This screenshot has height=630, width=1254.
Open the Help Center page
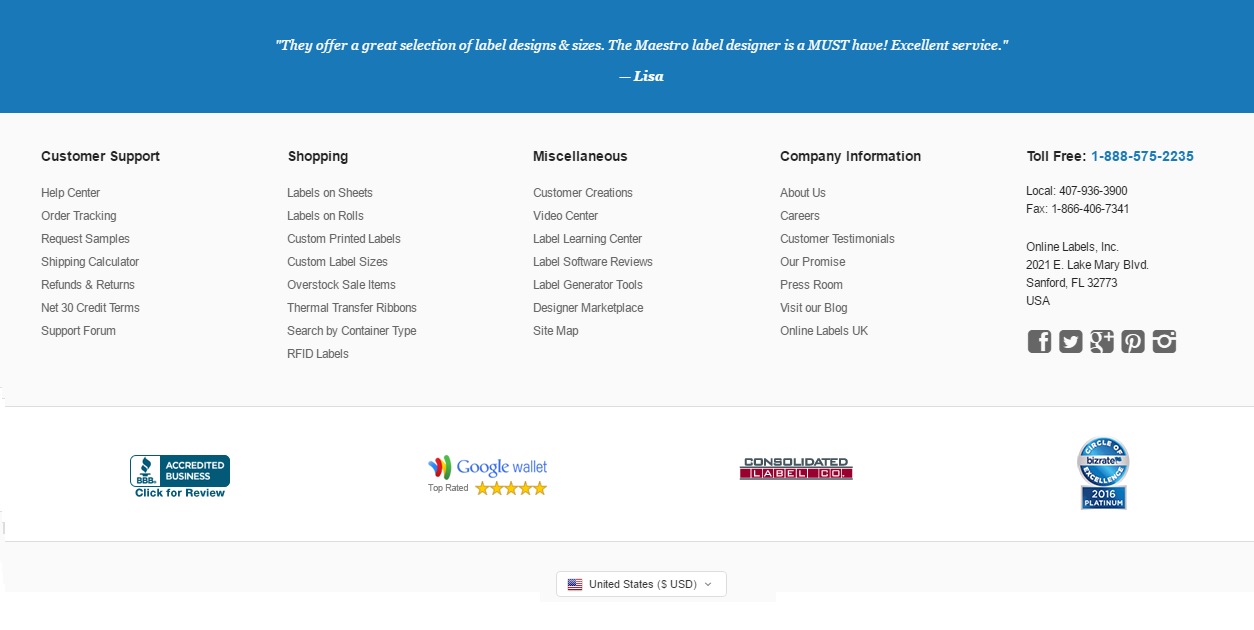(70, 192)
